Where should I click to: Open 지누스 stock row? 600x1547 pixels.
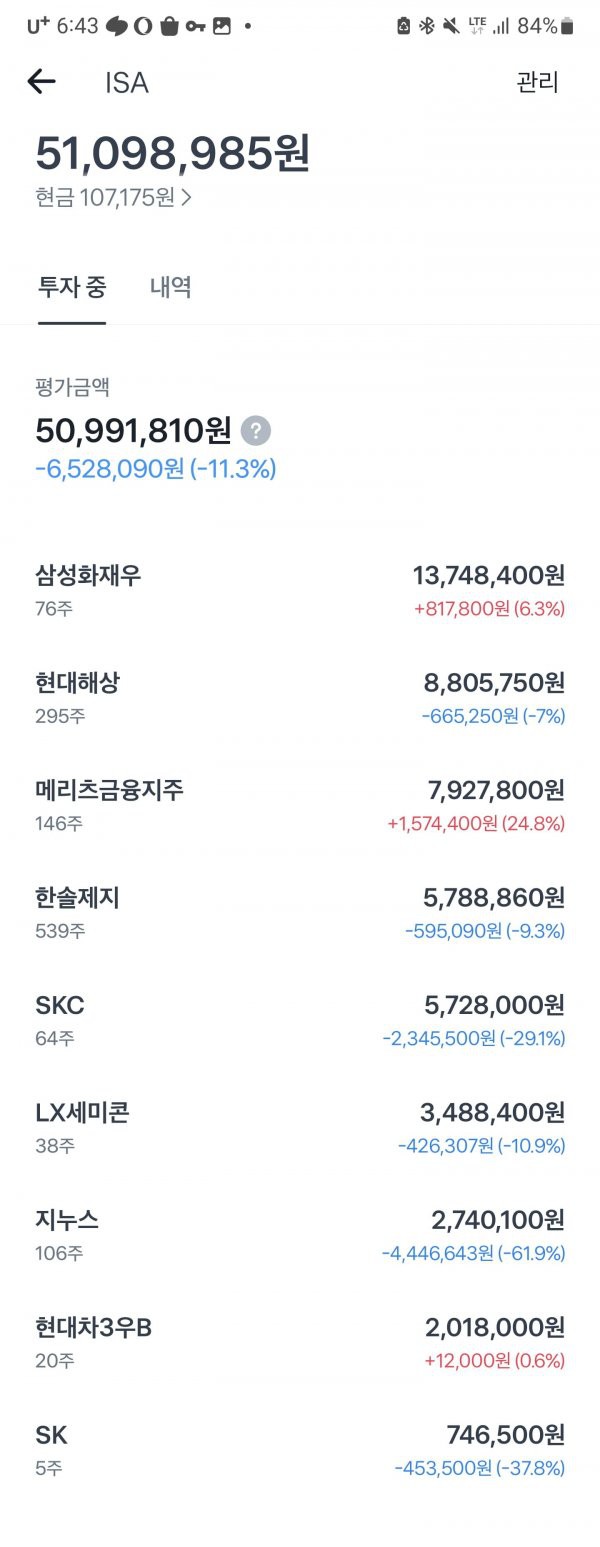(x=300, y=1235)
